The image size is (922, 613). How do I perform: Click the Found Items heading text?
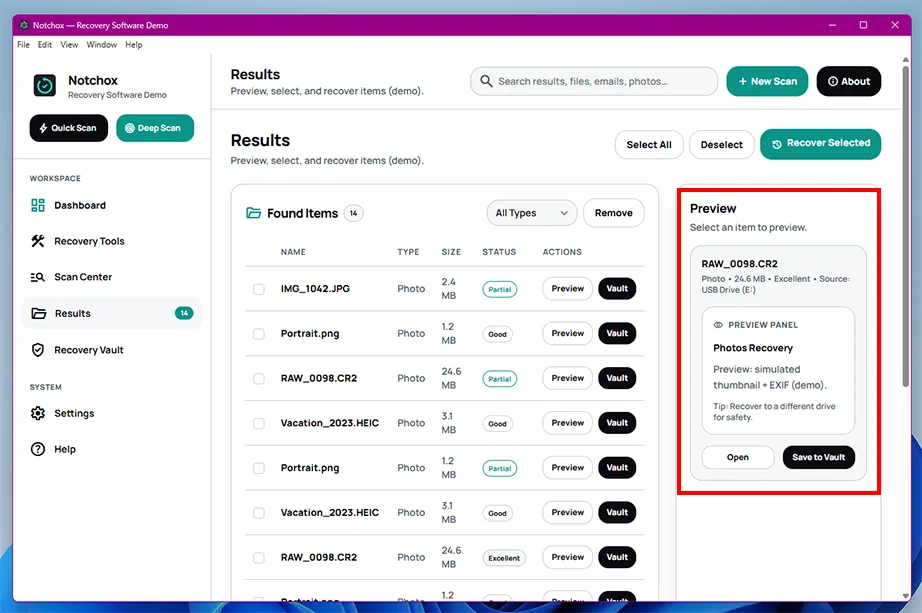point(302,214)
